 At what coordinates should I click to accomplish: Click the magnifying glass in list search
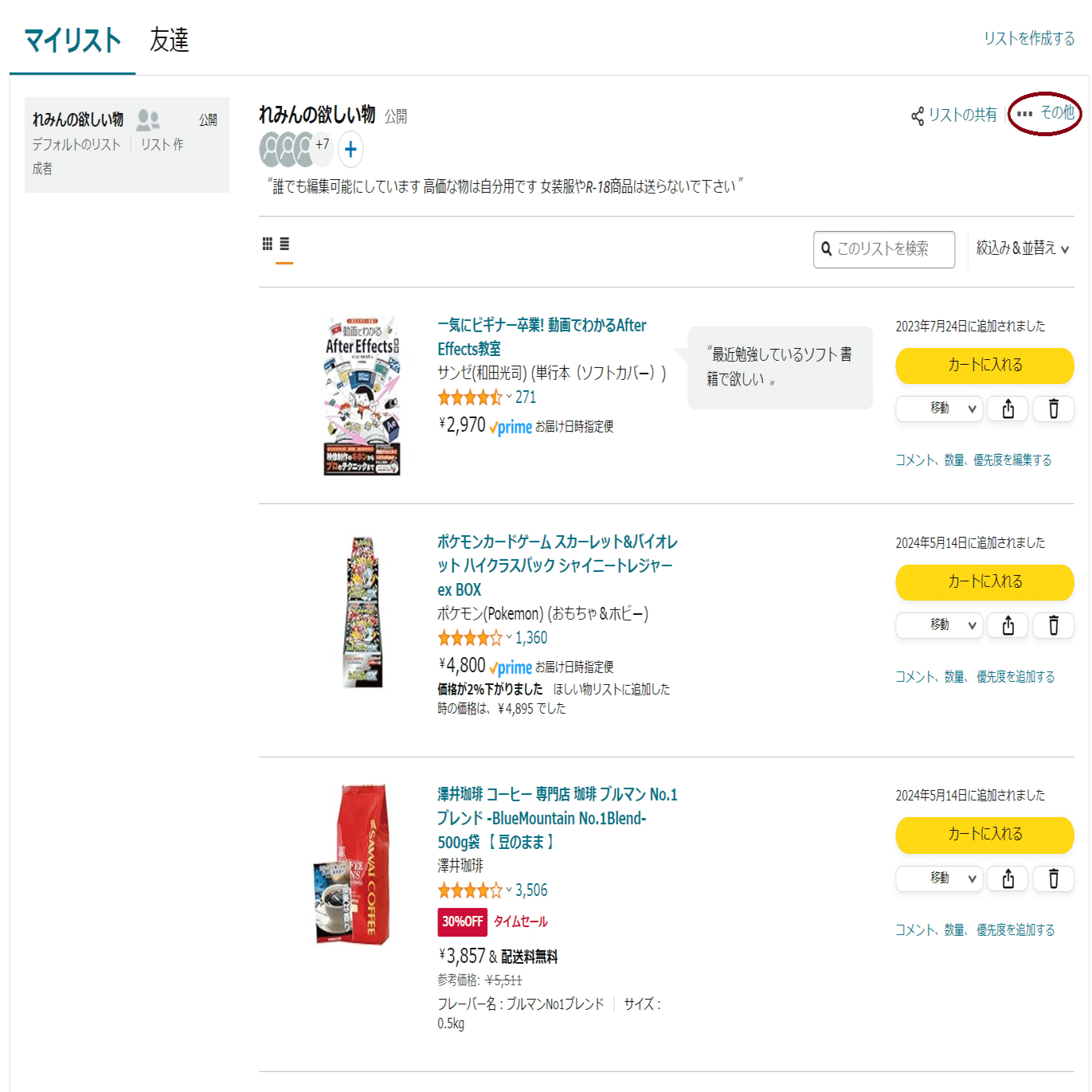(826, 249)
